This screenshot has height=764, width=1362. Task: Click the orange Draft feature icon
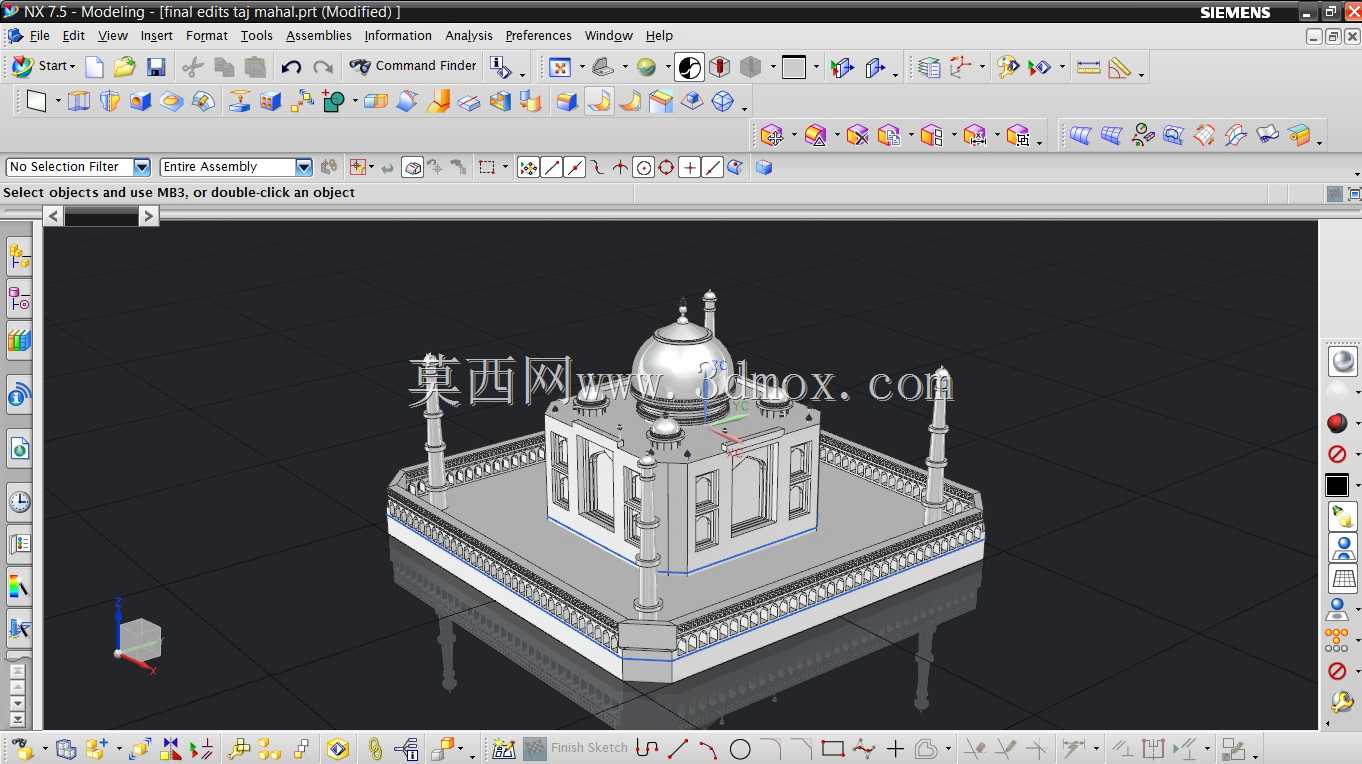(438, 101)
